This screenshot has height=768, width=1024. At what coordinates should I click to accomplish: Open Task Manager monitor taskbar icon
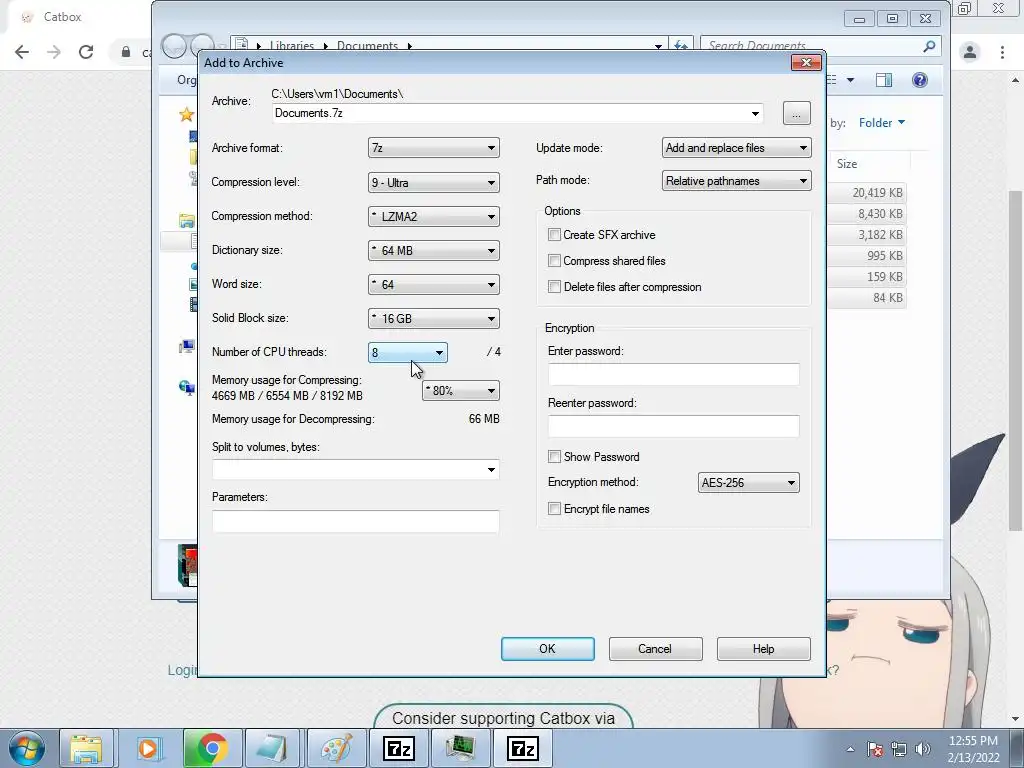(460, 748)
